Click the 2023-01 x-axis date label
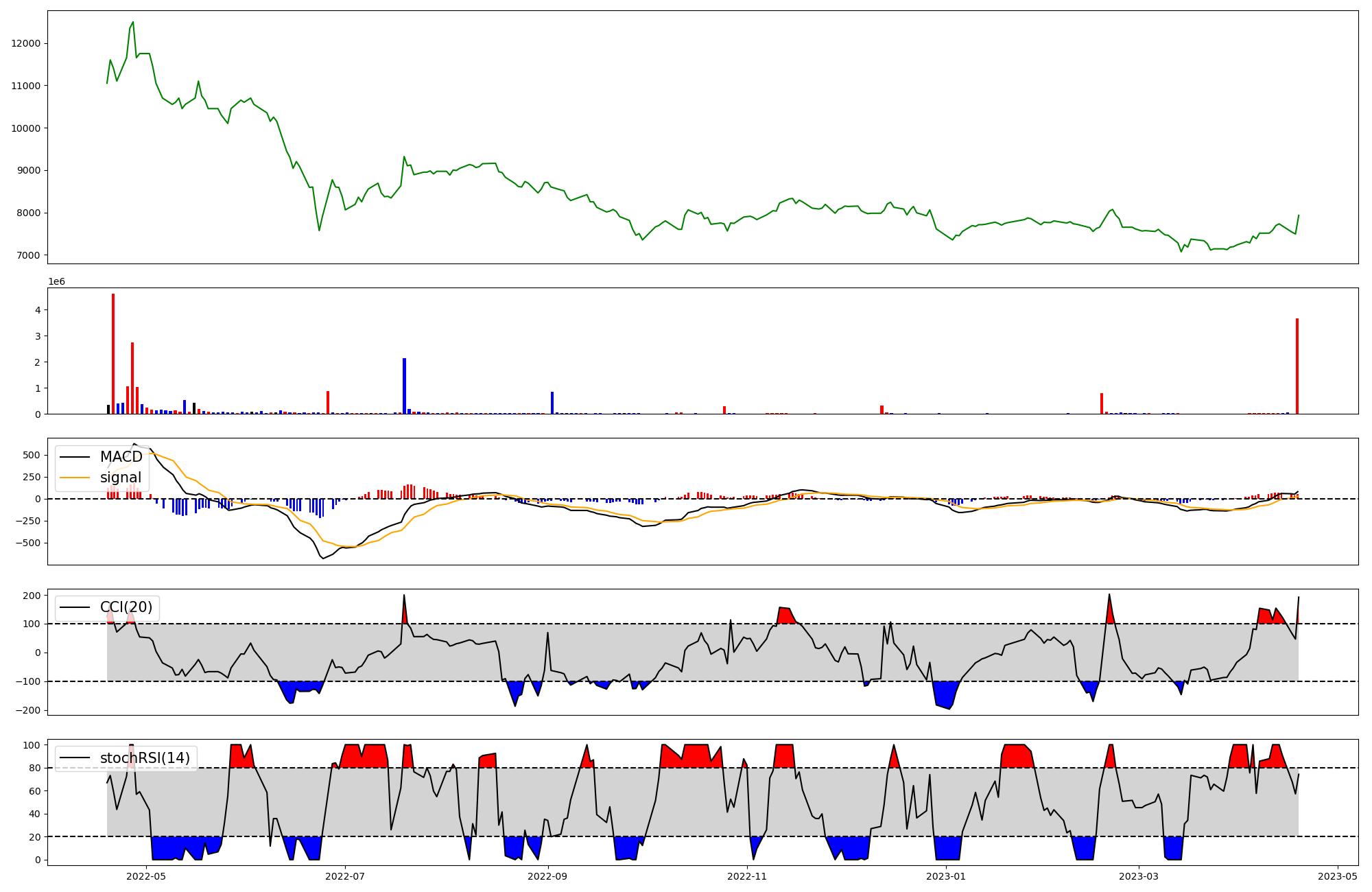Screen dimensions: 1372x892 [946, 876]
